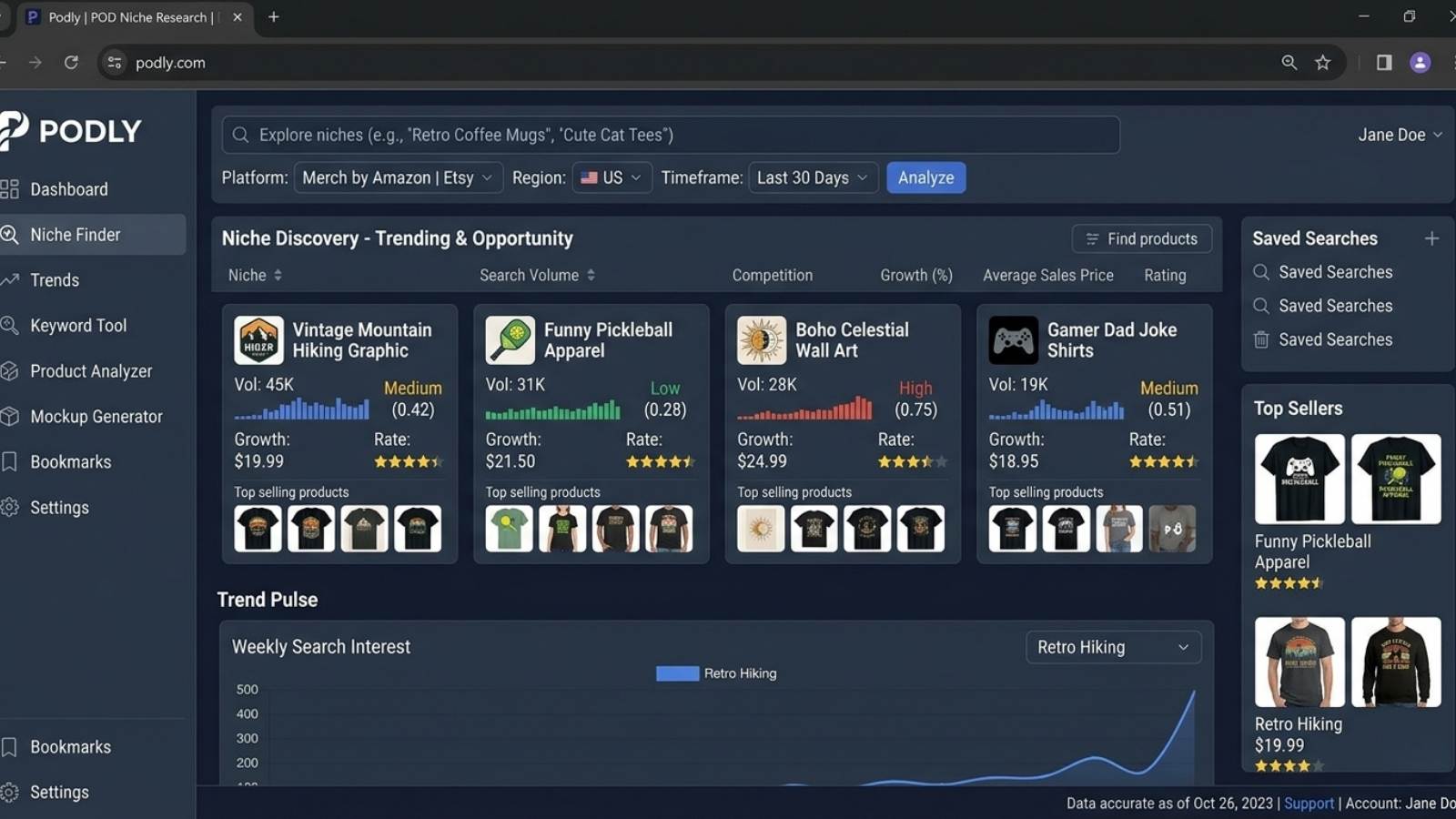
Task: Reload the podly.com page
Action: coord(71,63)
